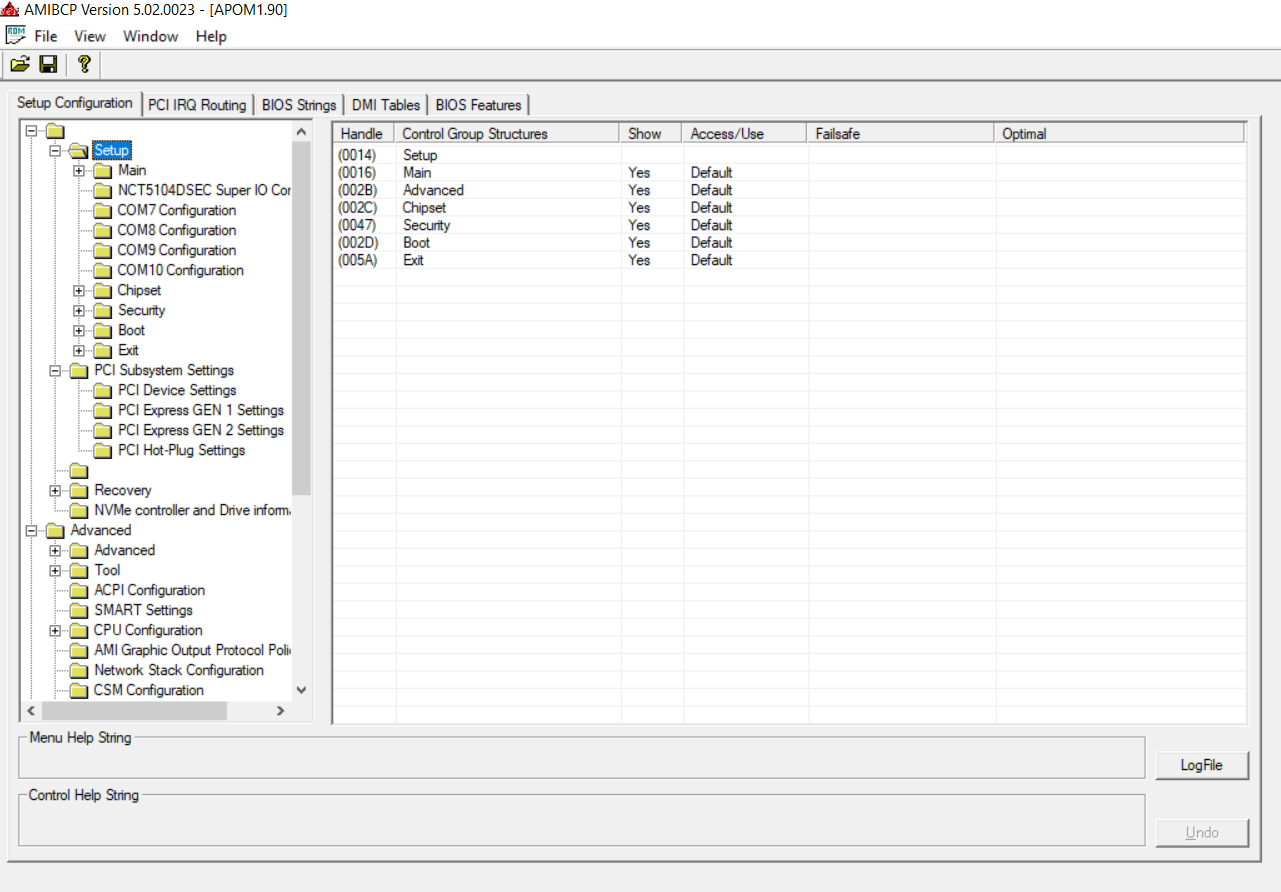Click the Handle column header
The image size is (1281, 892).
pos(364,133)
